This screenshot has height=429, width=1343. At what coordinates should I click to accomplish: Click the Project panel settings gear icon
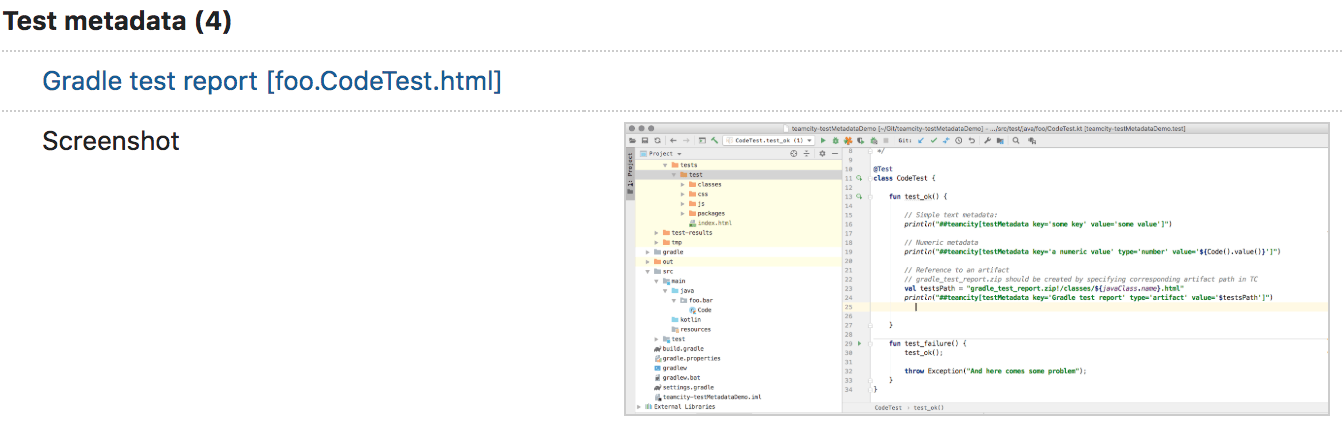point(822,154)
